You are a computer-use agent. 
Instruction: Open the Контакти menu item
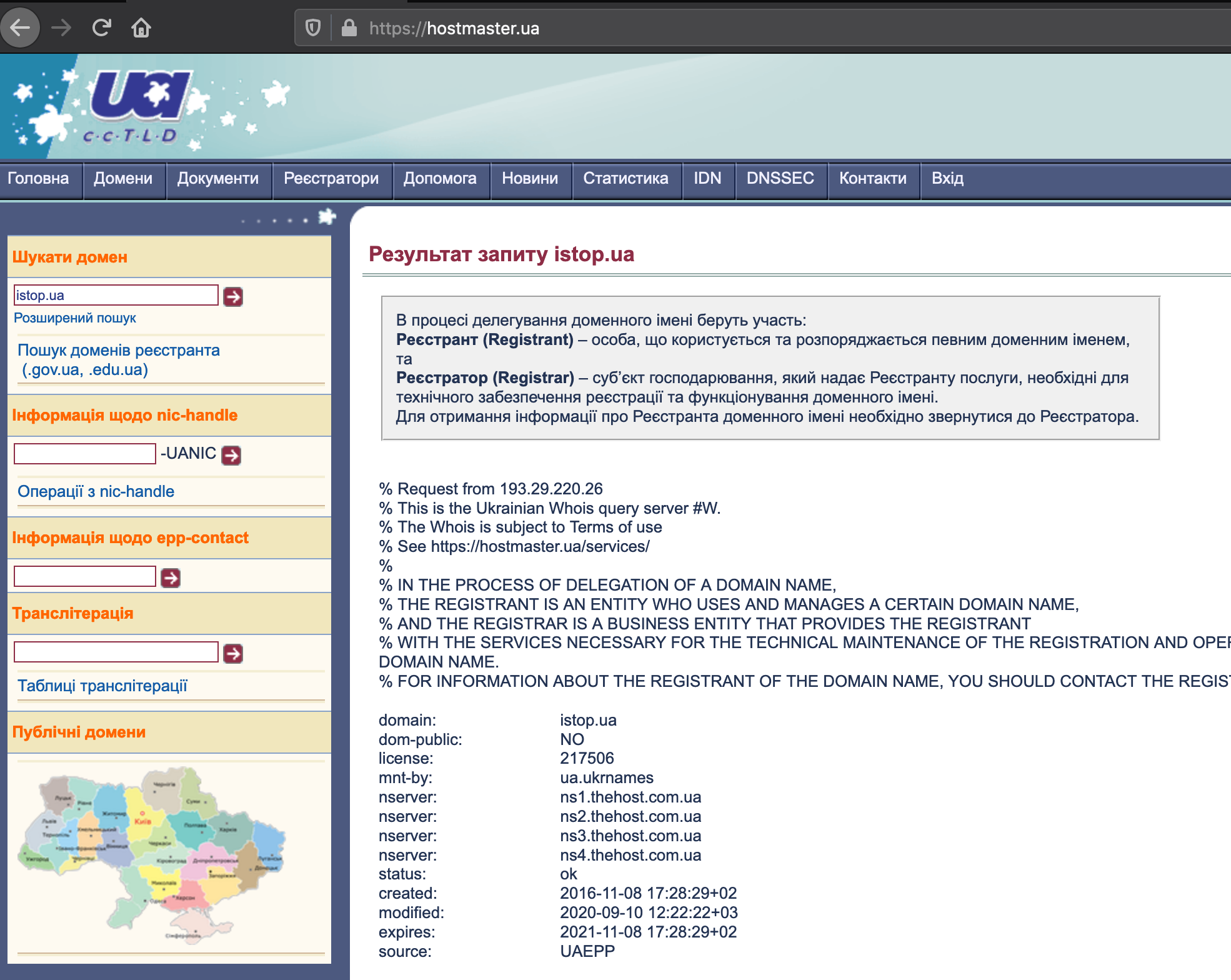873,179
